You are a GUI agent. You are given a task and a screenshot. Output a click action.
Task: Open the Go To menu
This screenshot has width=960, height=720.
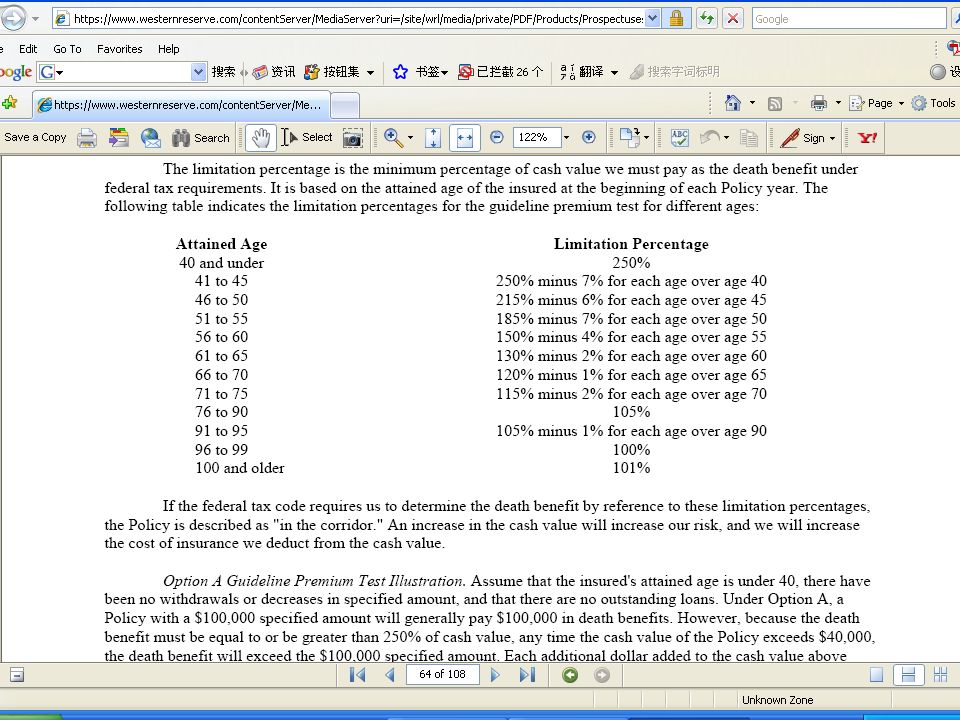(67, 49)
